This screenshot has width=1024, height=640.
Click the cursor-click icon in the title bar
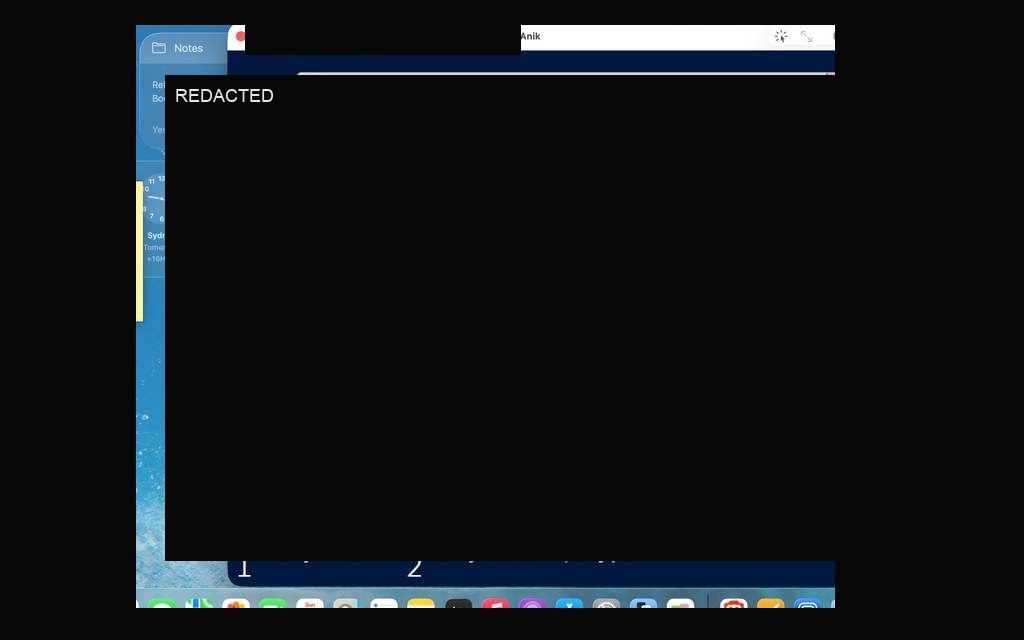(x=780, y=37)
